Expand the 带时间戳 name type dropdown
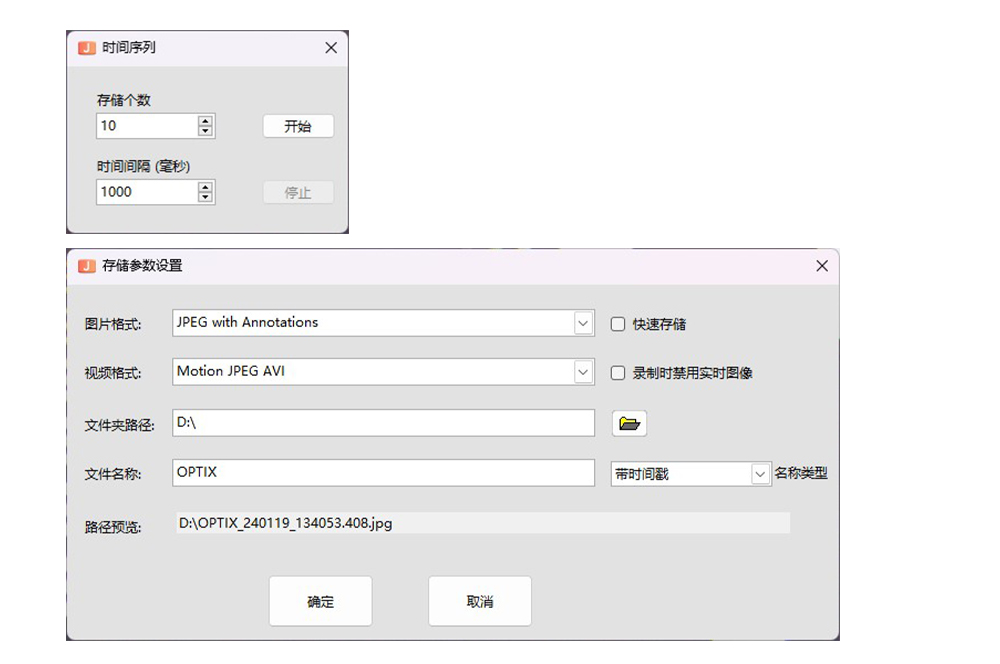This screenshot has width=1000, height=664. pos(760,474)
